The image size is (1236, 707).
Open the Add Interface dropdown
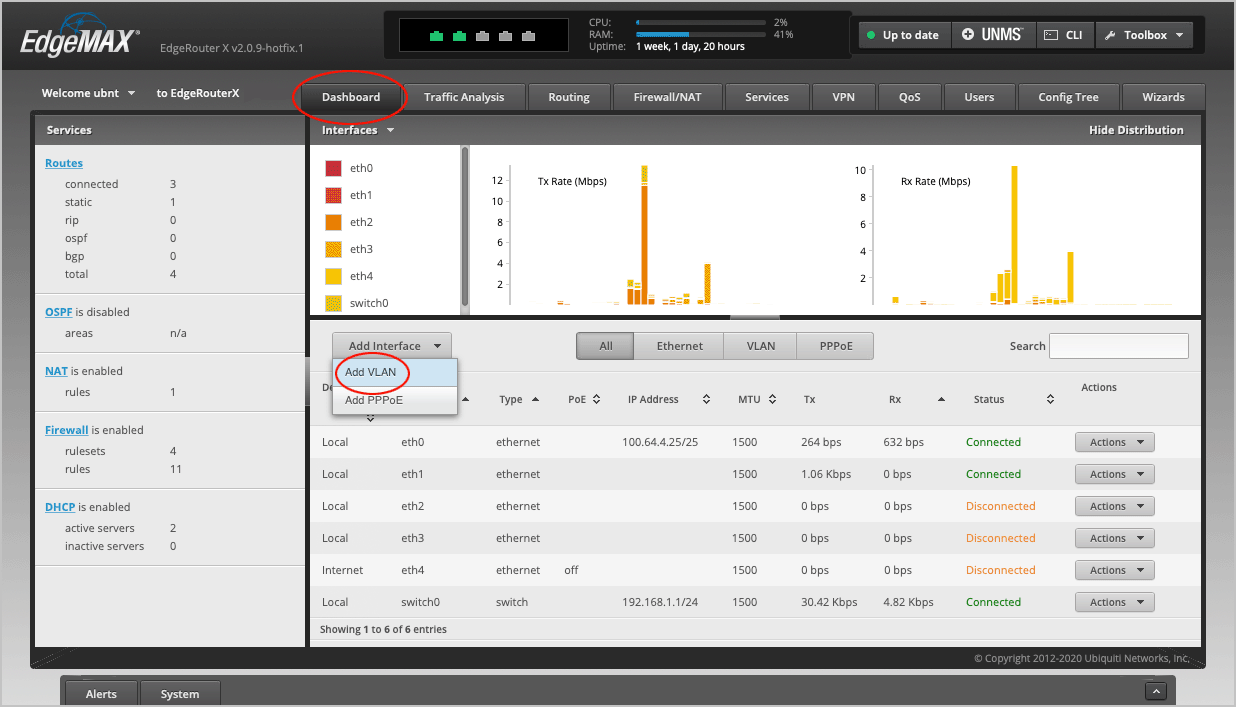392,346
